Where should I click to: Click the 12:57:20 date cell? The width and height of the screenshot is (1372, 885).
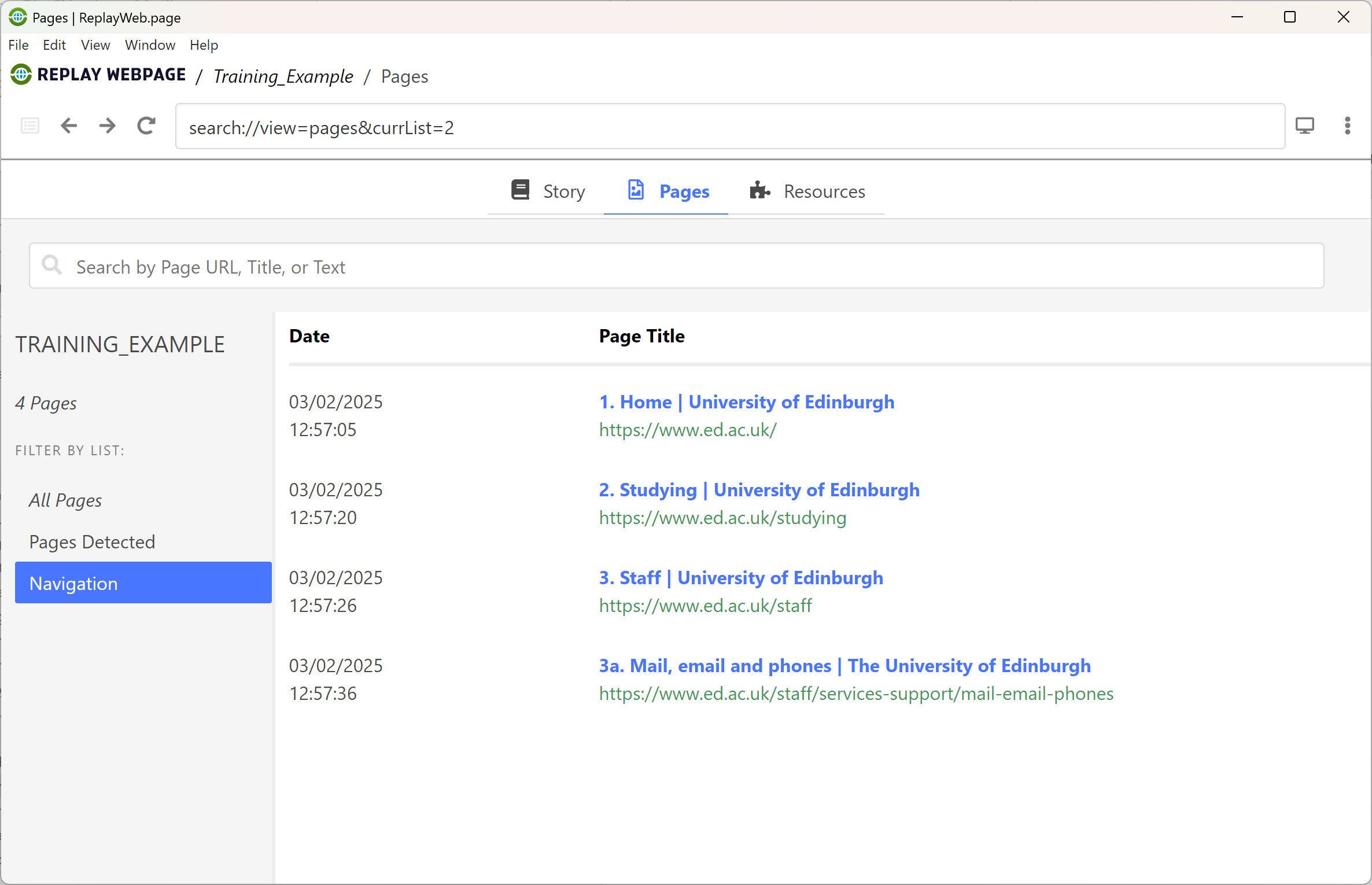tap(335, 503)
